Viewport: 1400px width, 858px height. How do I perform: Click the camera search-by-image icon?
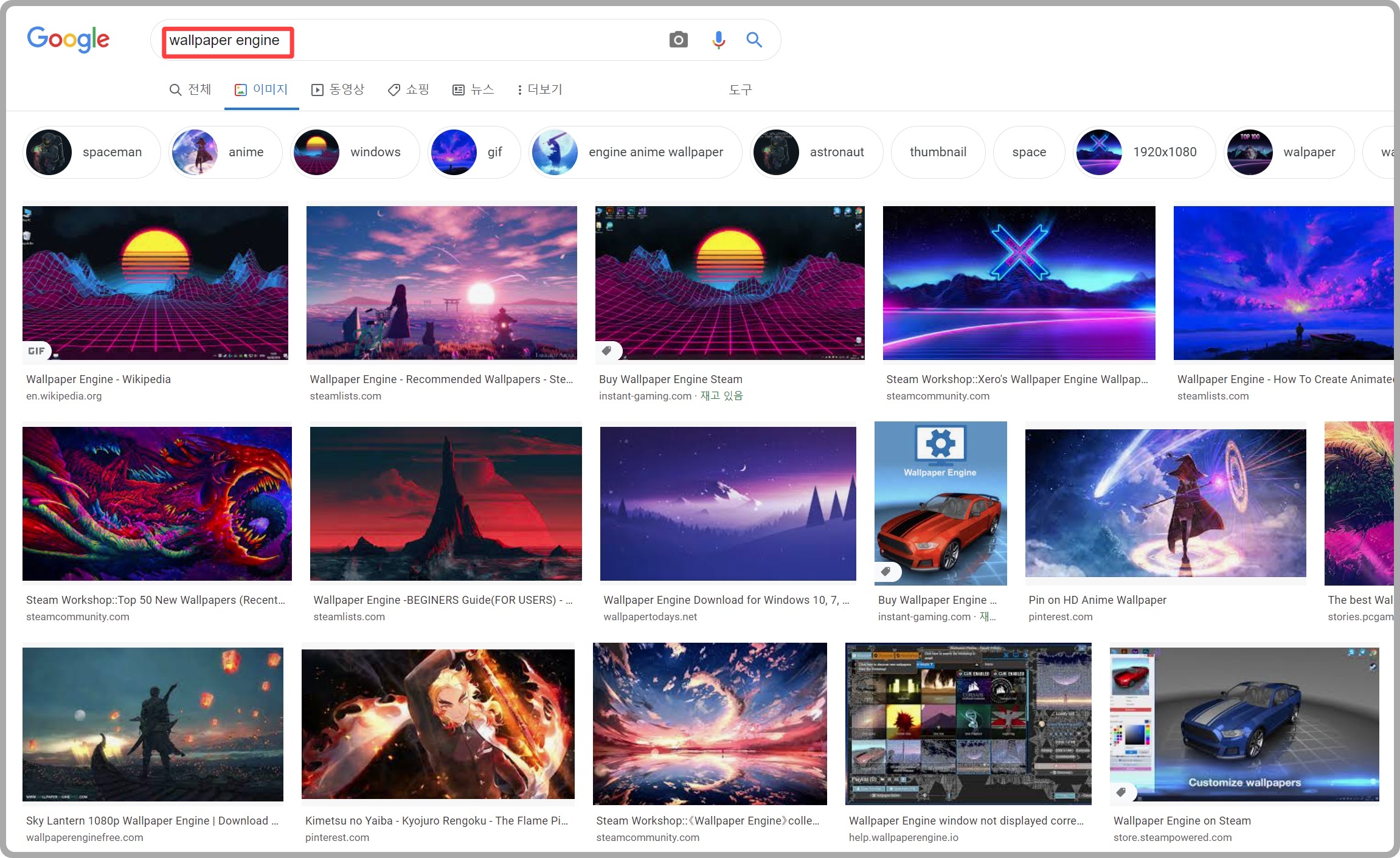click(x=678, y=40)
